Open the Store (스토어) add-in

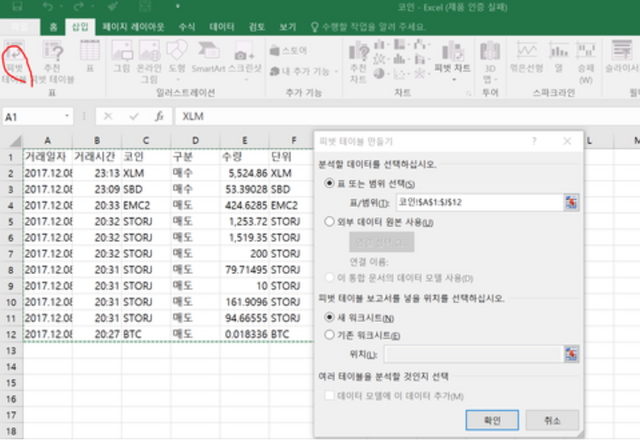288,51
